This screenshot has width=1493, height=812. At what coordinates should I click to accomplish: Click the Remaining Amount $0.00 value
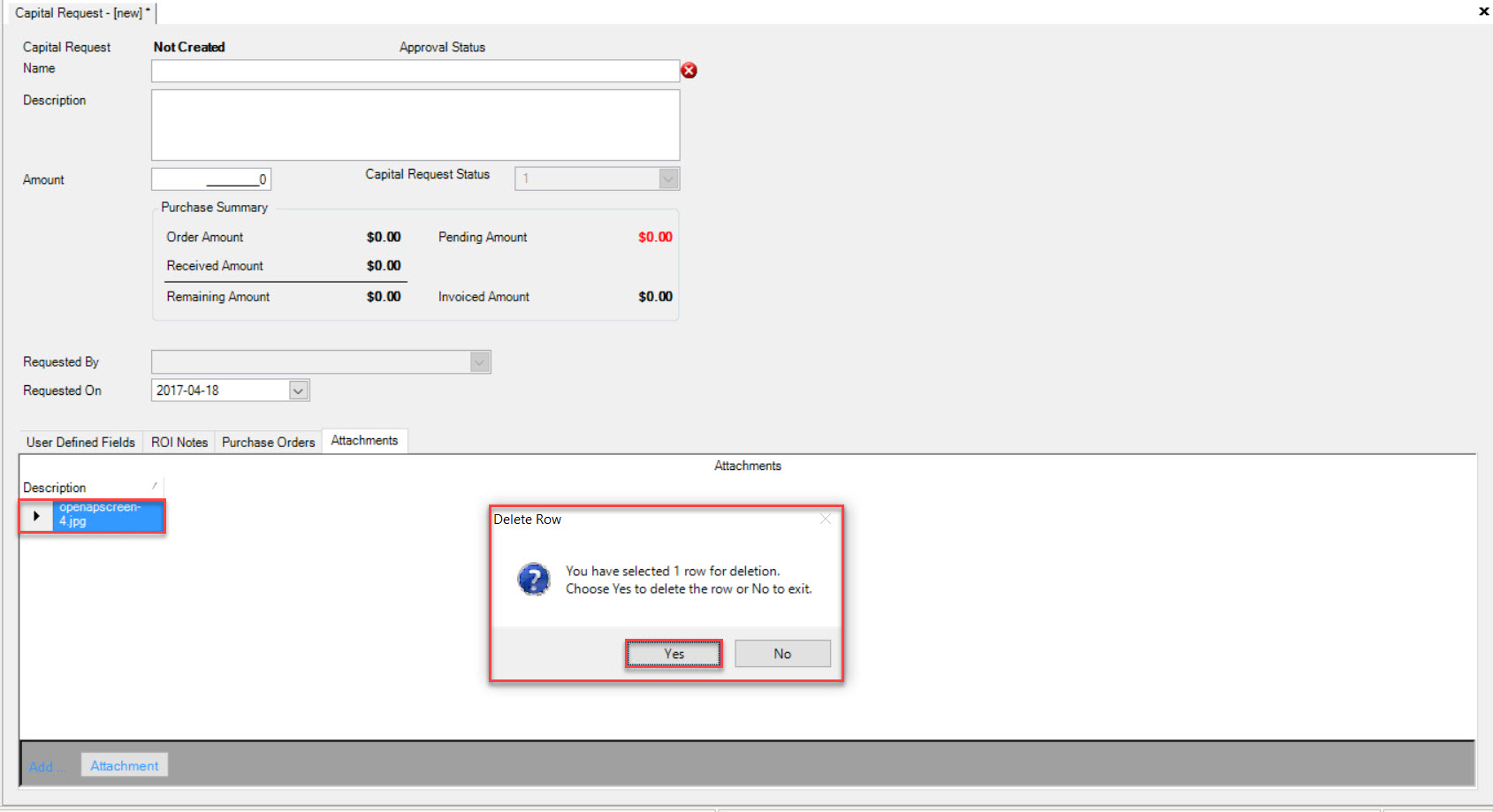point(384,297)
